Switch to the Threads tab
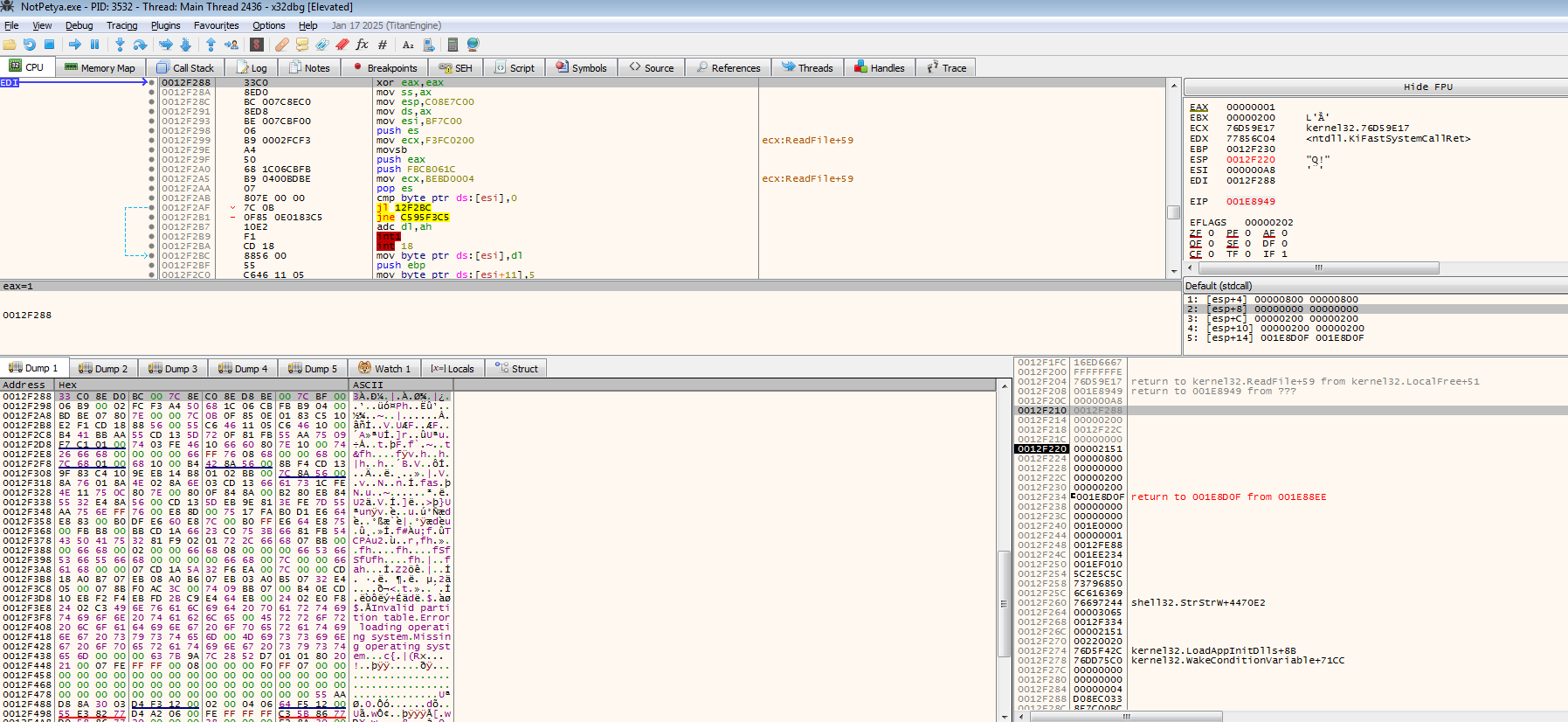Viewport: 1568px width, 722px height. 807,67
